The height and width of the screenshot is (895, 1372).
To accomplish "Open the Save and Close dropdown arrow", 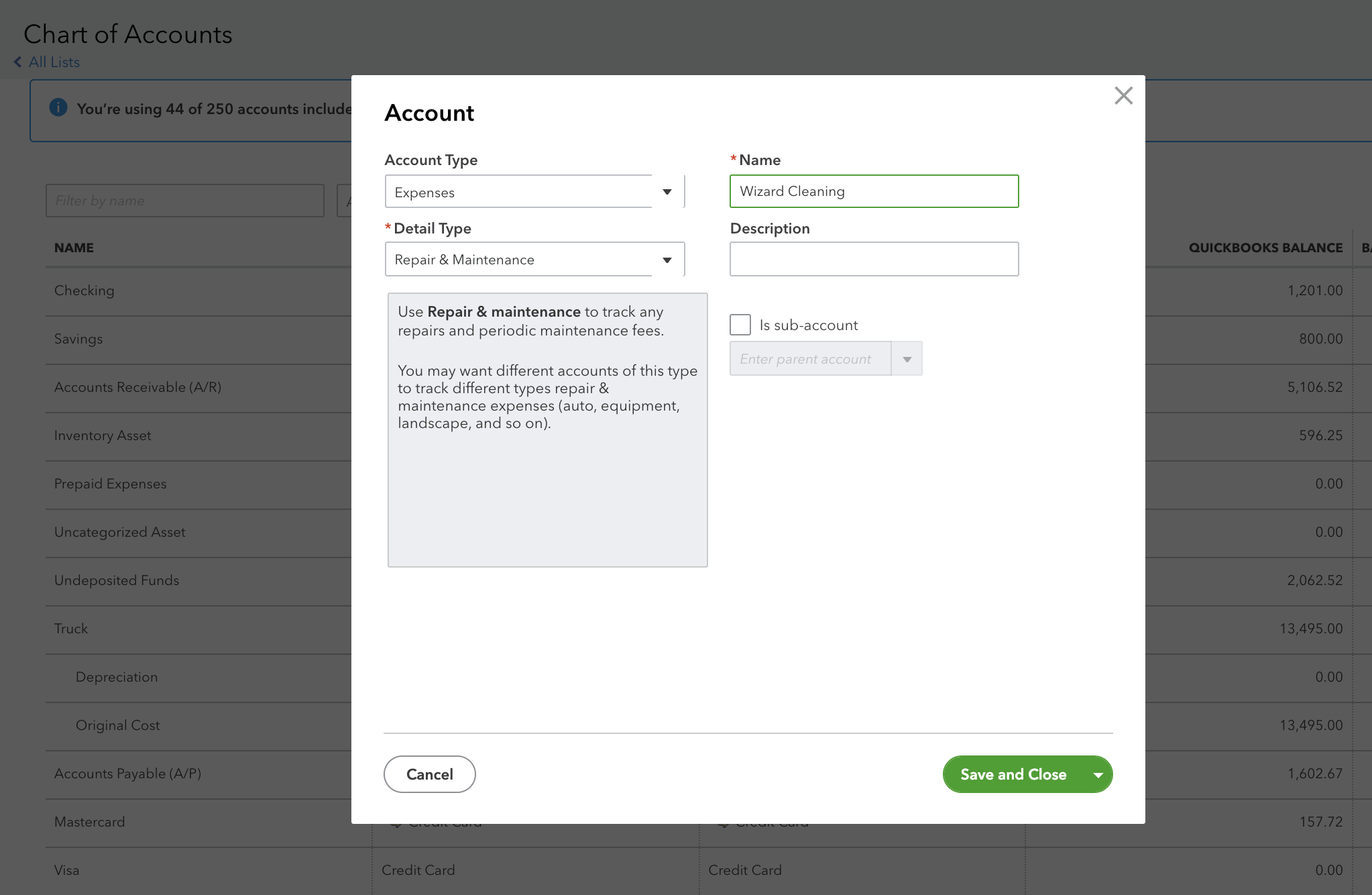I will point(1098,775).
